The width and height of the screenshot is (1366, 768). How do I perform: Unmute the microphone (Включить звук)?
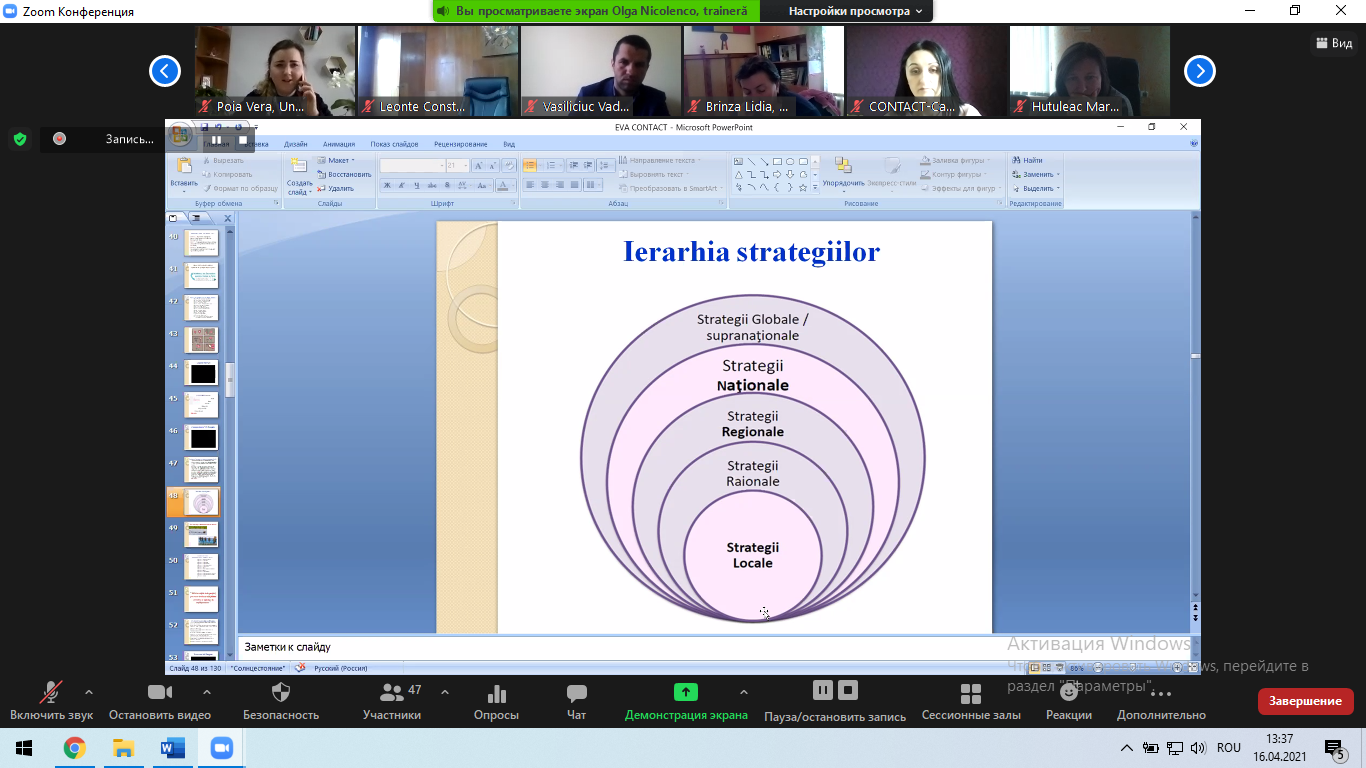click(51, 692)
